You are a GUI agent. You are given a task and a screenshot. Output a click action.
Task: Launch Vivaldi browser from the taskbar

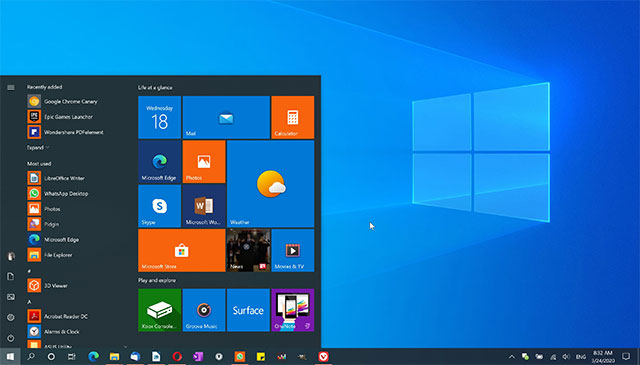coord(324,356)
